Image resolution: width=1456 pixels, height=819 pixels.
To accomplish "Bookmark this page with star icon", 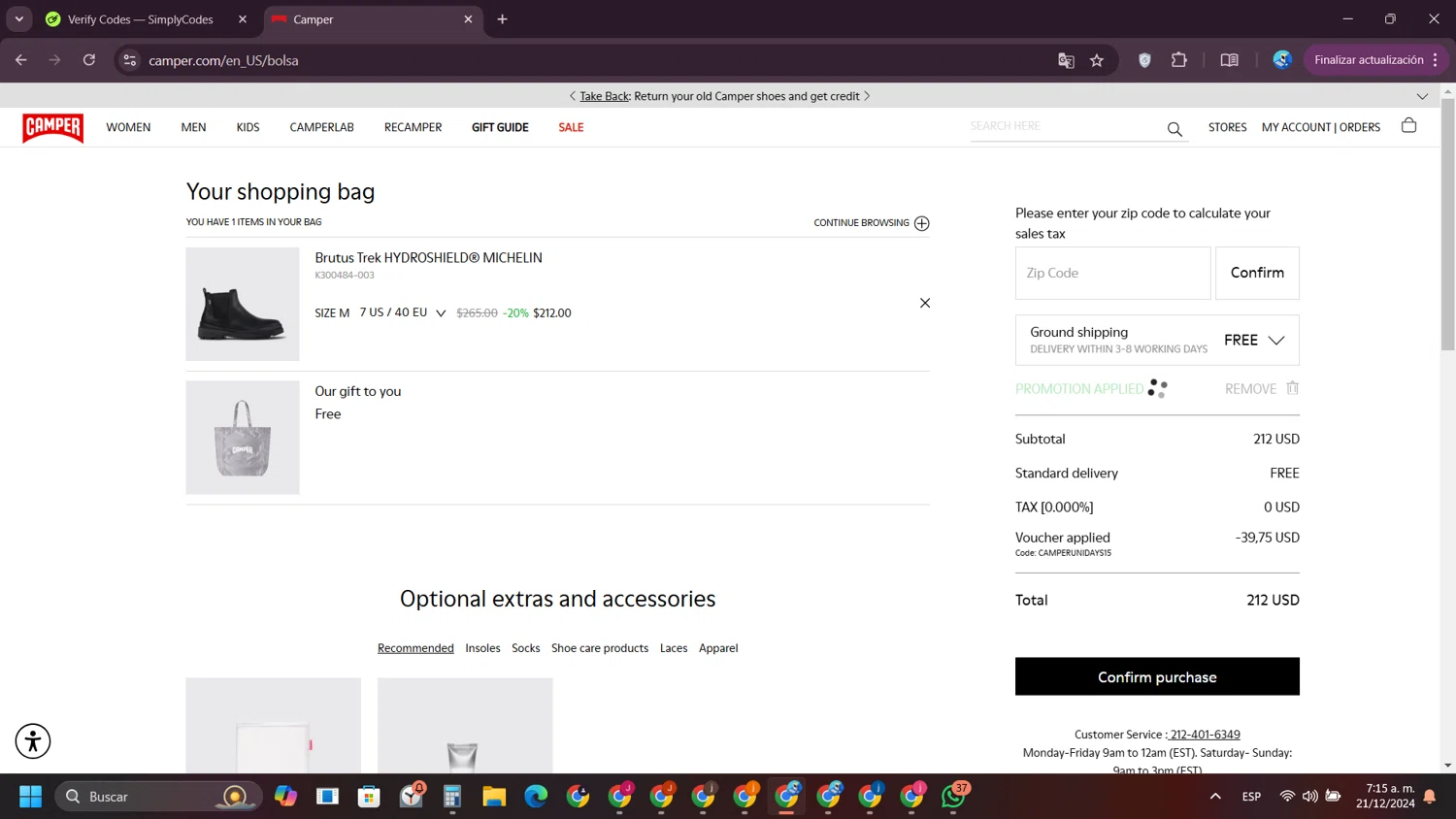I will point(1097,60).
